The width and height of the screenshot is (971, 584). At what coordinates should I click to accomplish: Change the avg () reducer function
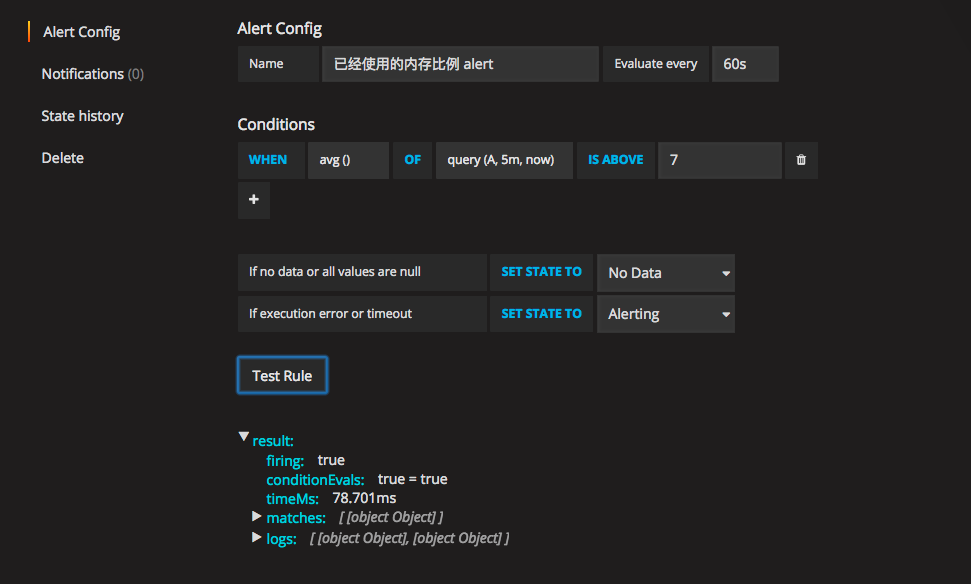click(x=348, y=160)
